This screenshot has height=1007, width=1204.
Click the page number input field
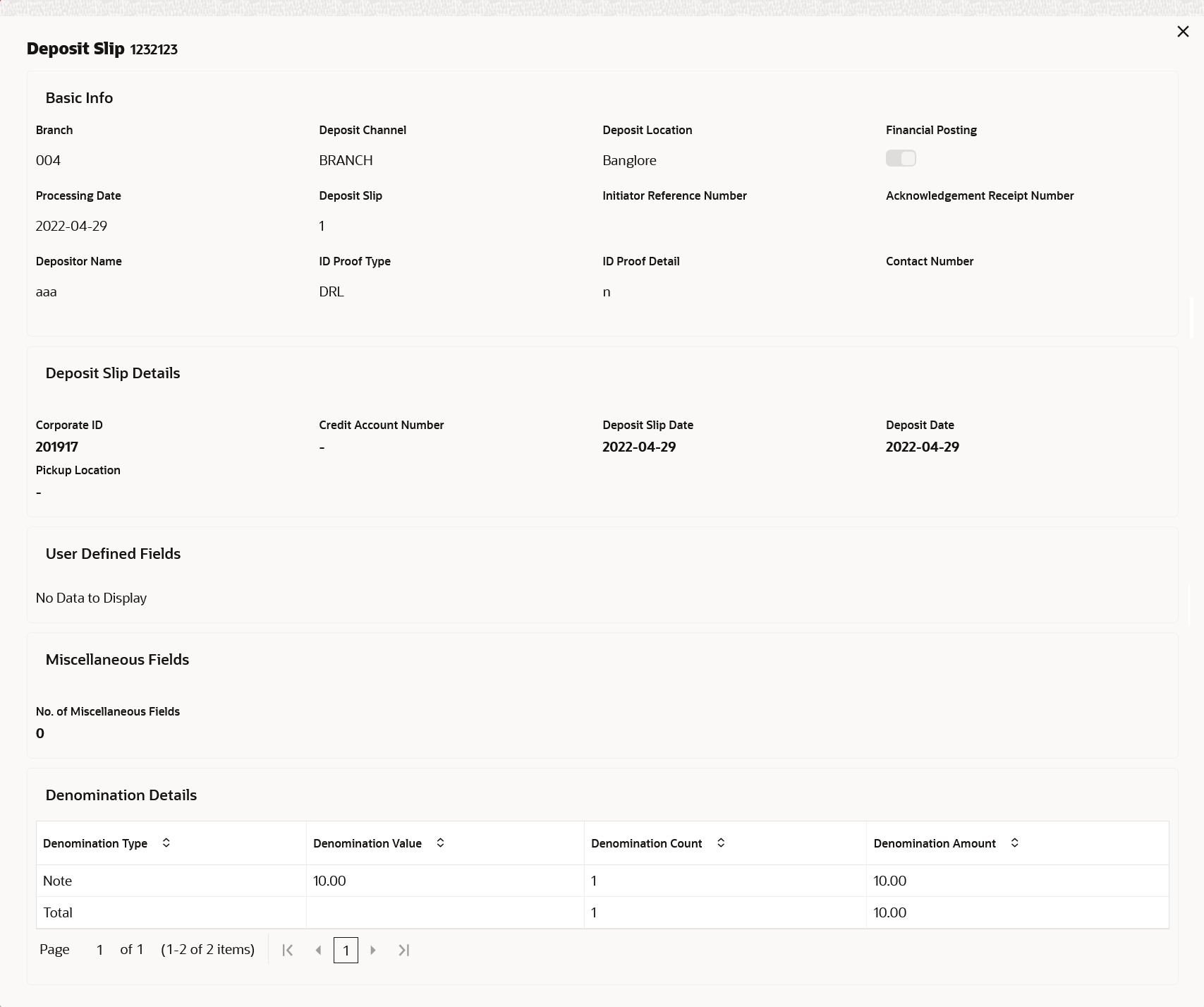pos(100,950)
